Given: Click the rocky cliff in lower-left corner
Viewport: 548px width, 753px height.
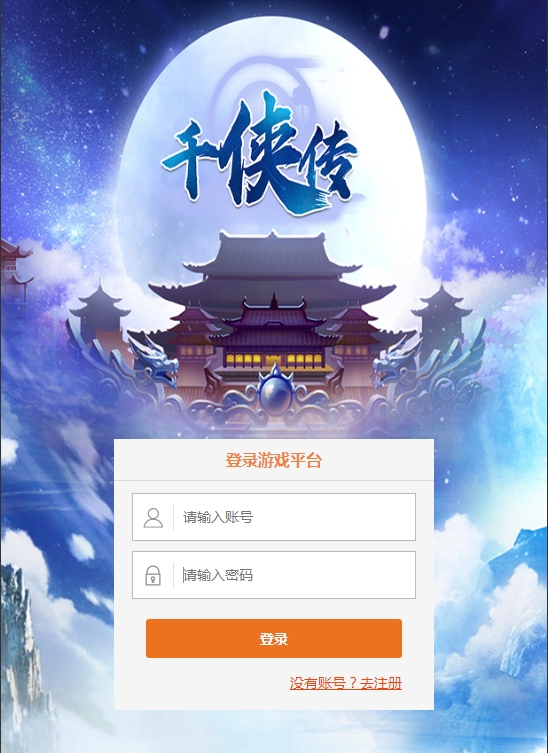Looking at the screenshot, I should (24, 658).
